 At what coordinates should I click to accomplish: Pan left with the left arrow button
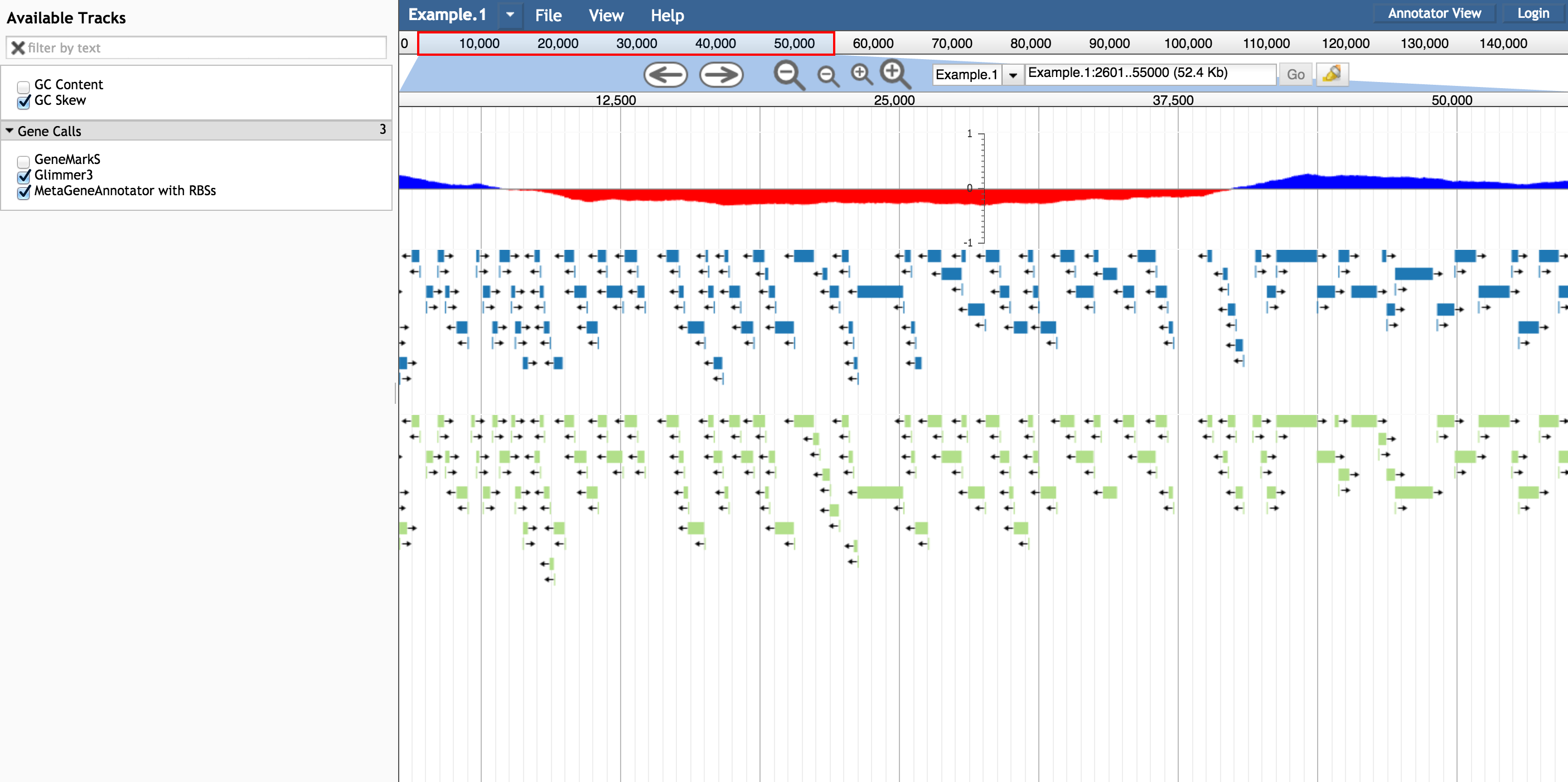click(x=665, y=75)
